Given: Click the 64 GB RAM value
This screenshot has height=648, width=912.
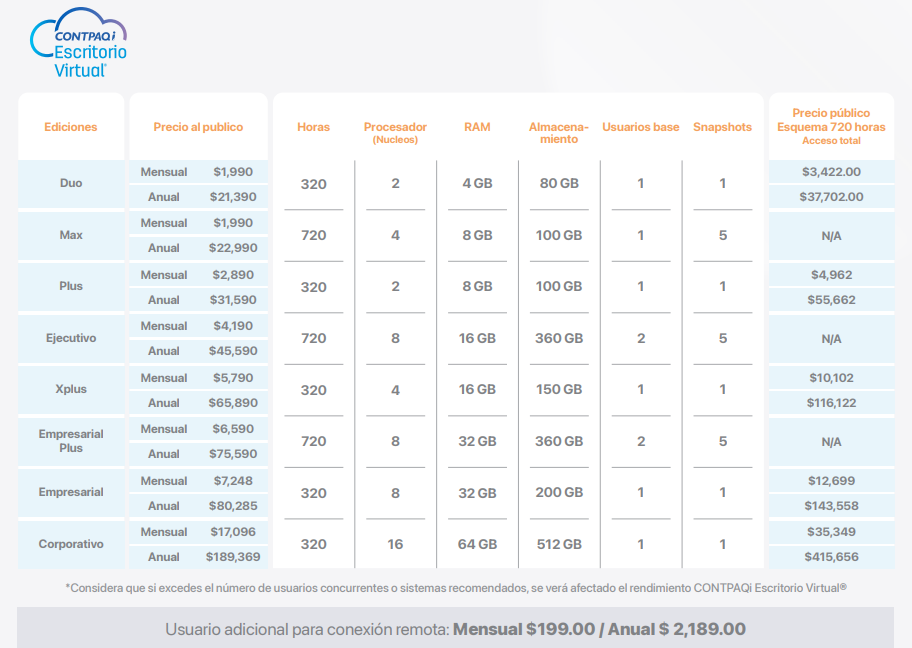Looking at the screenshot, I should (x=478, y=544).
